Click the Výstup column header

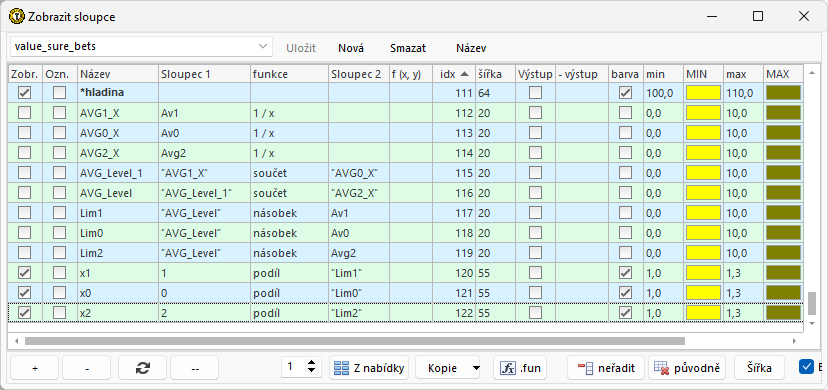[535, 74]
